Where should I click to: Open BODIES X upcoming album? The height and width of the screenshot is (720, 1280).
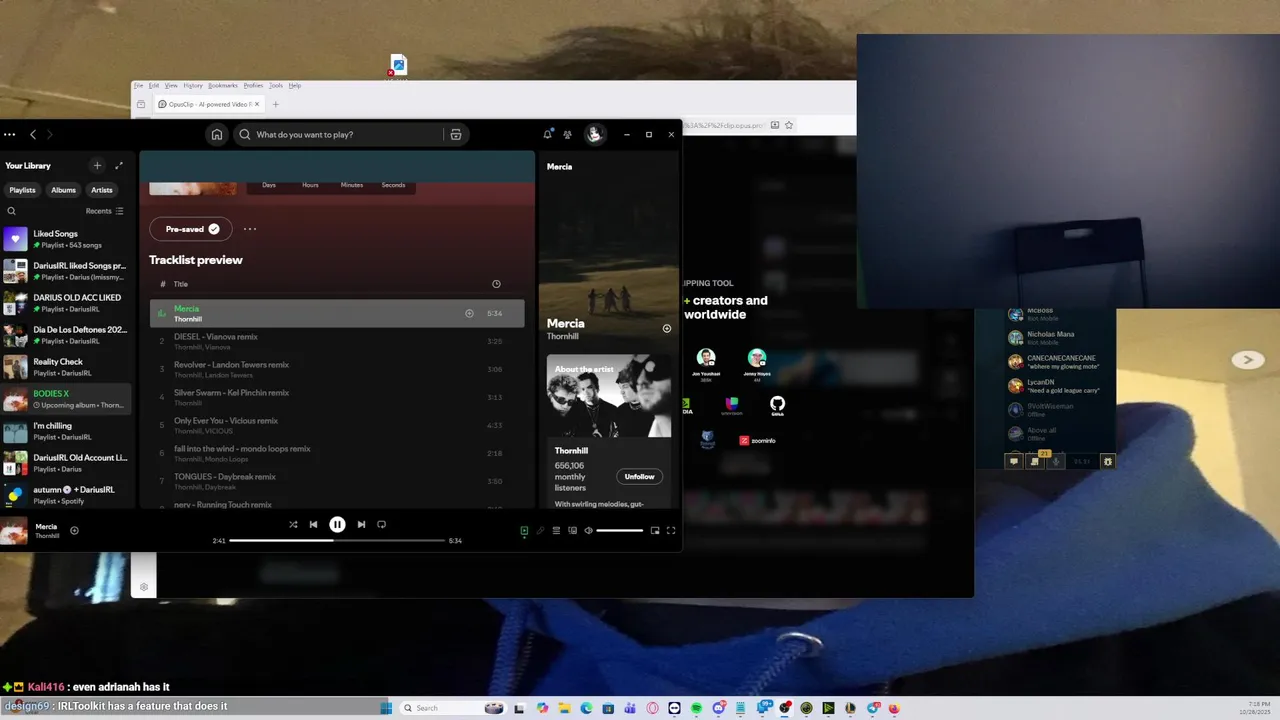coord(66,399)
